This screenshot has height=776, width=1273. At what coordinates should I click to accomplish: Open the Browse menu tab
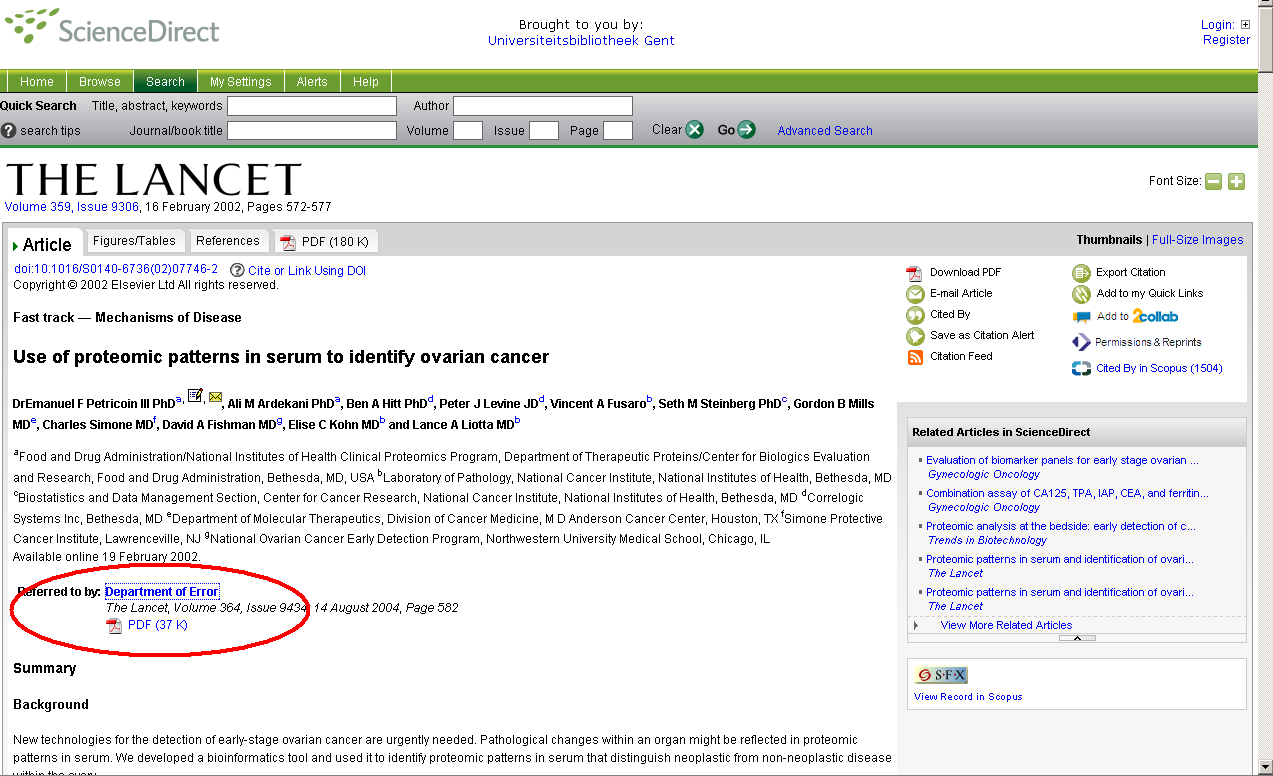coord(100,82)
